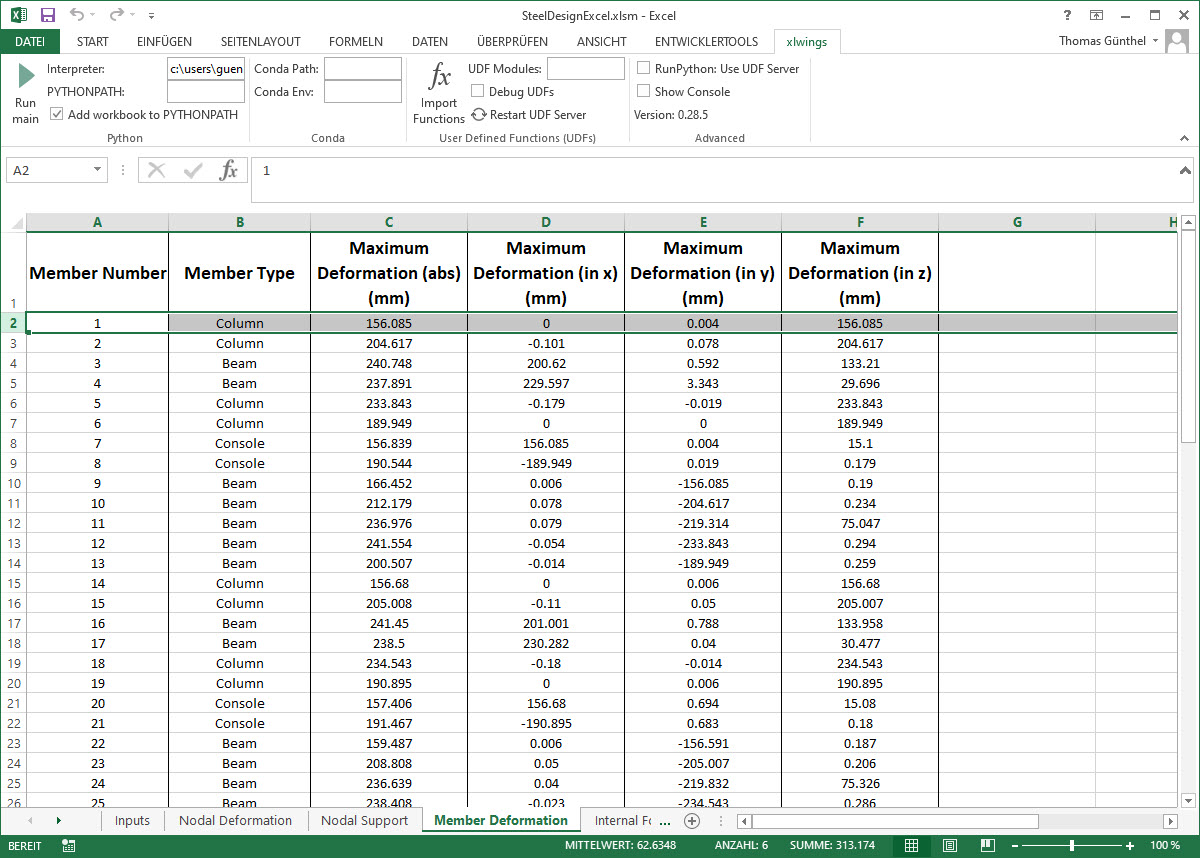Viewport: 1200px width, 858px height.
Task: Open the Name Box dropdown
Action: coord(99,169)
